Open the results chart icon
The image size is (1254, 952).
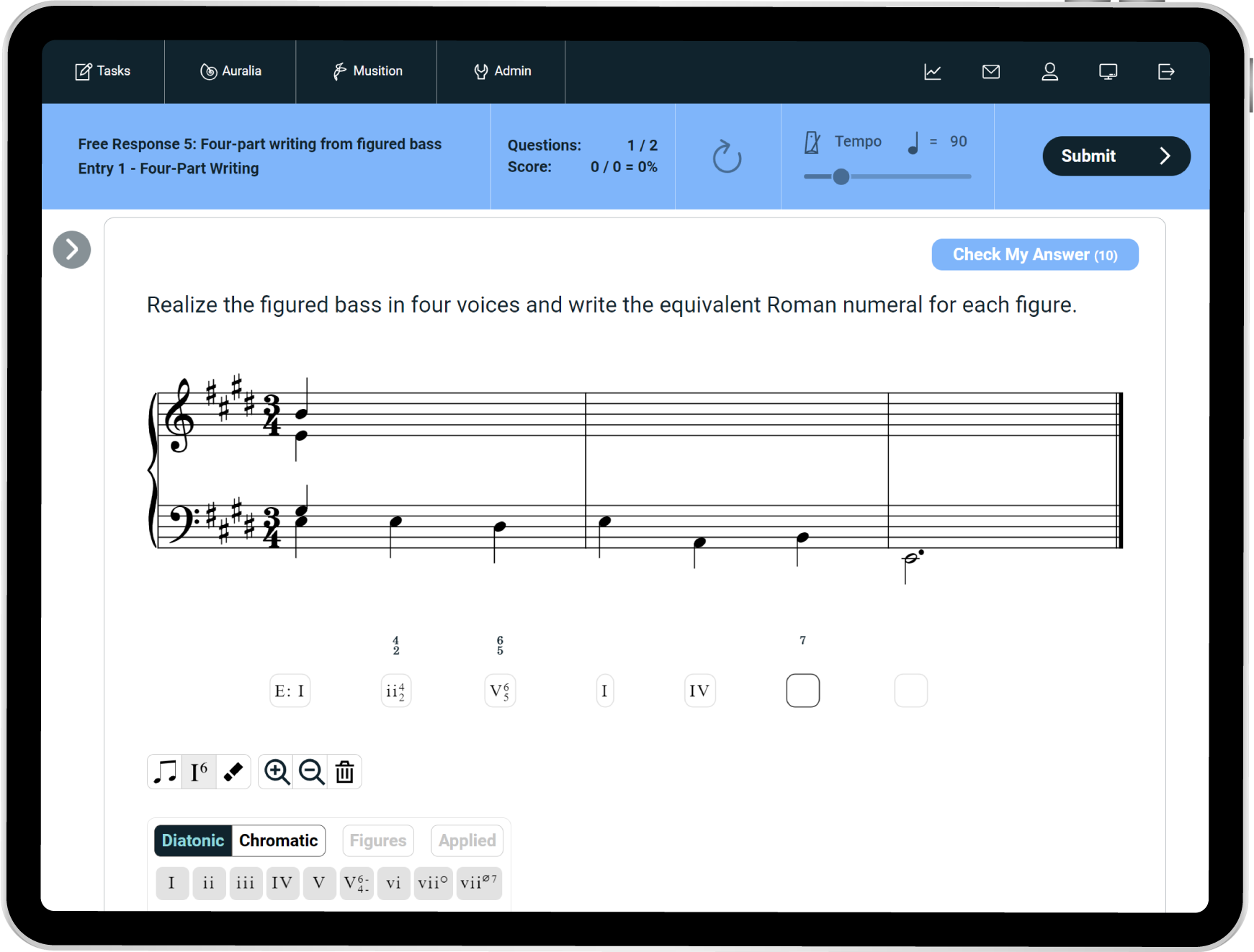pos(933,72)
